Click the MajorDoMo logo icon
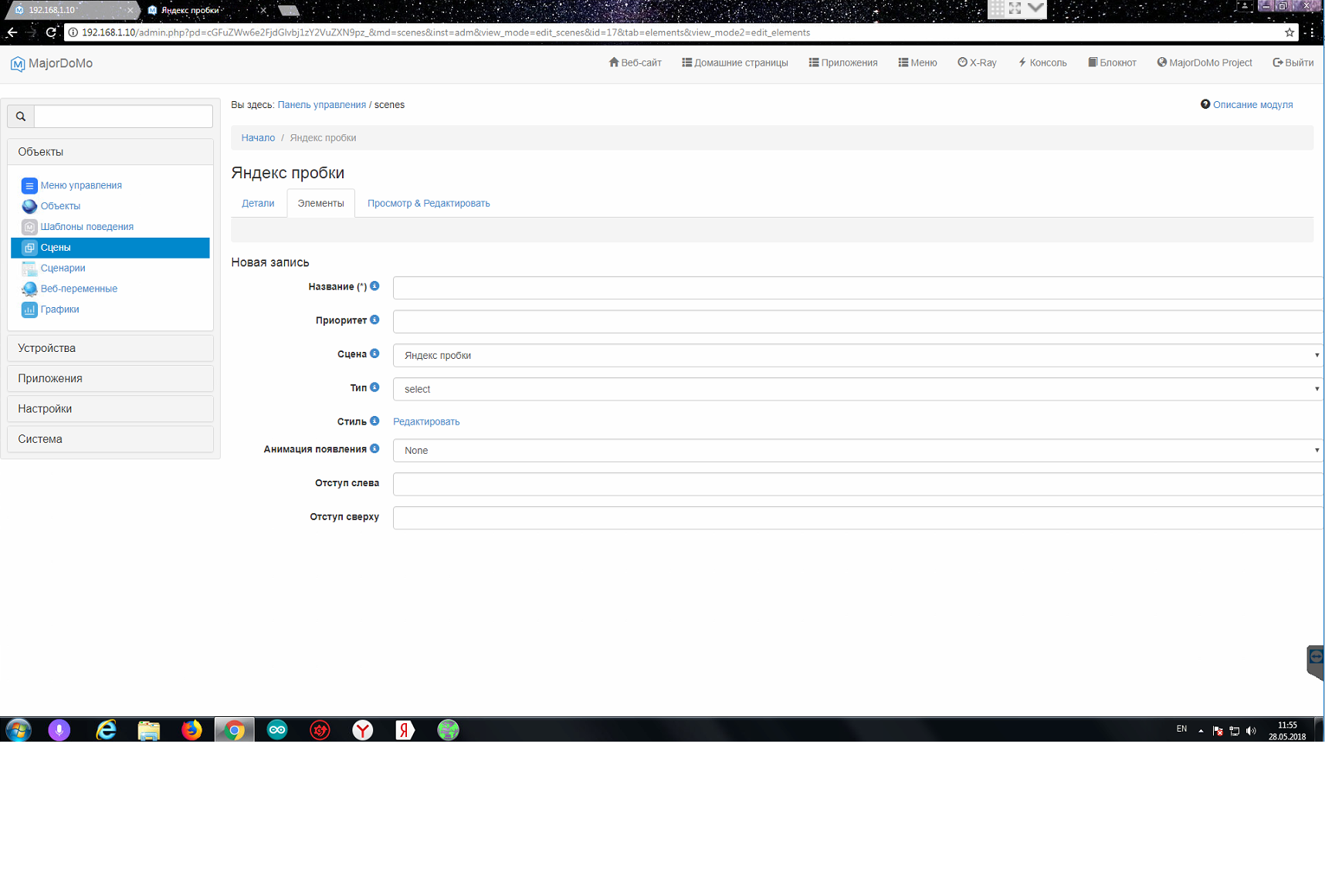 pos(17,64)
